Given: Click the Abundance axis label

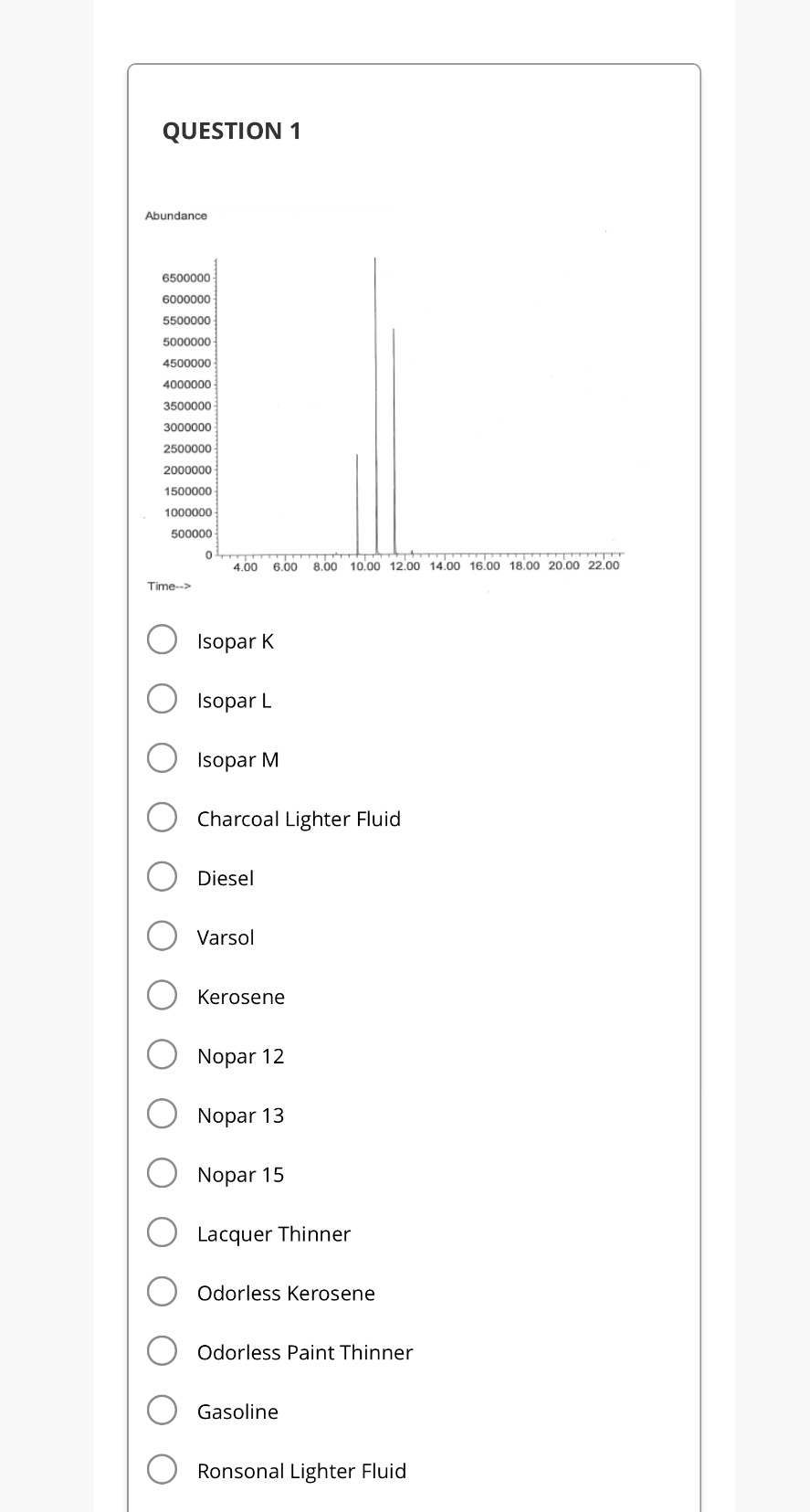Looking at the screenshot, I should tap(175, 216).
